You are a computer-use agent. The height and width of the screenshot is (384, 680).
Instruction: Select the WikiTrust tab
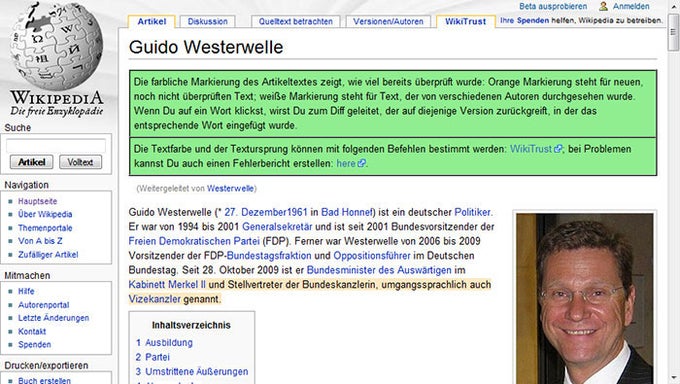pos(465,21)
